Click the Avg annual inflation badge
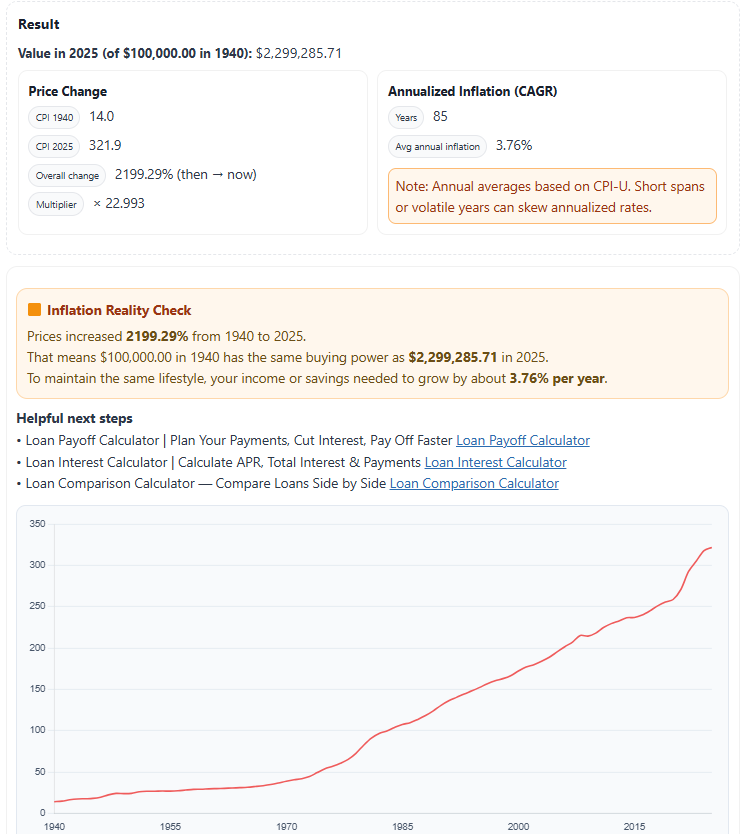The height and width of the screenshot is (839, 740). (x=437, y=146)
